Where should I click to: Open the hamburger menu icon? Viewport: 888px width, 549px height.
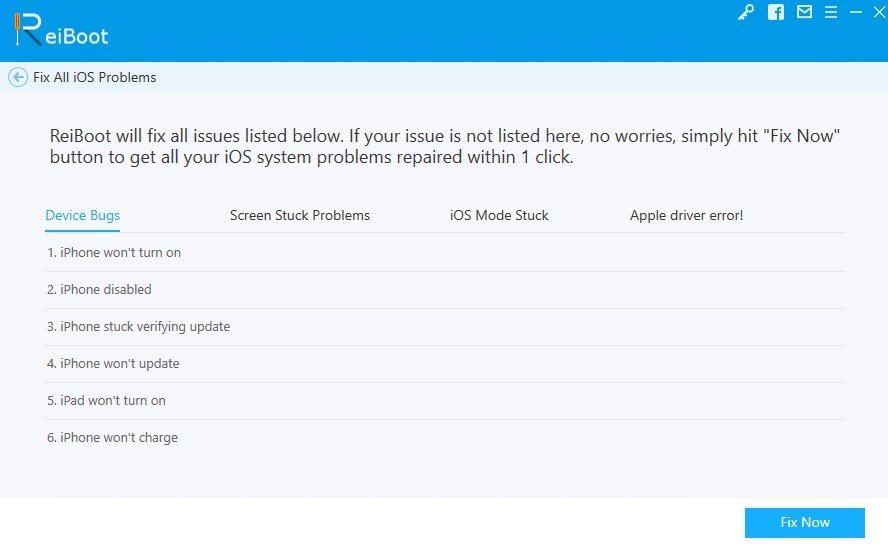click(x=830, y=12)
